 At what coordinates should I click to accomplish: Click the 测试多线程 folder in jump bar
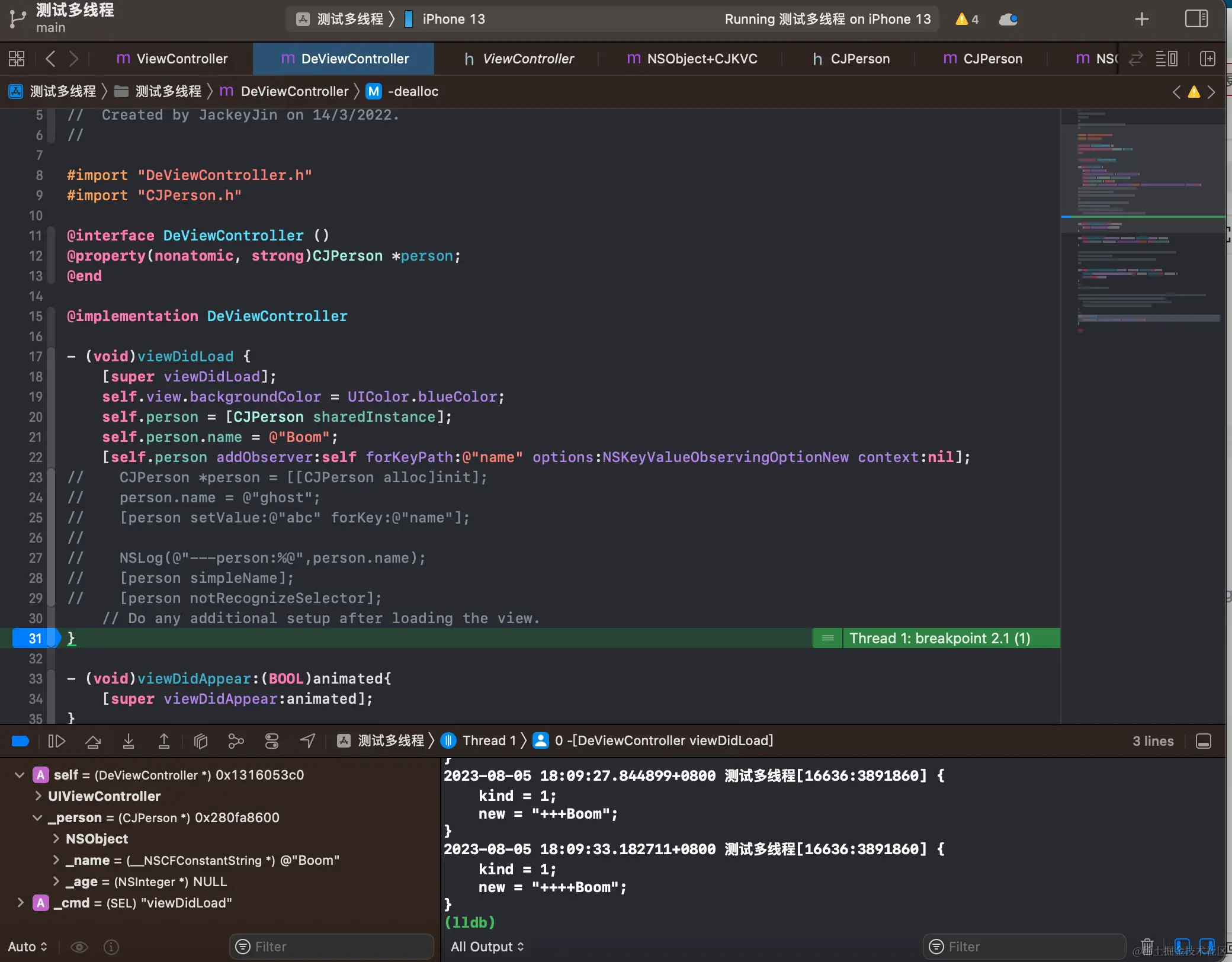[158, 92]
